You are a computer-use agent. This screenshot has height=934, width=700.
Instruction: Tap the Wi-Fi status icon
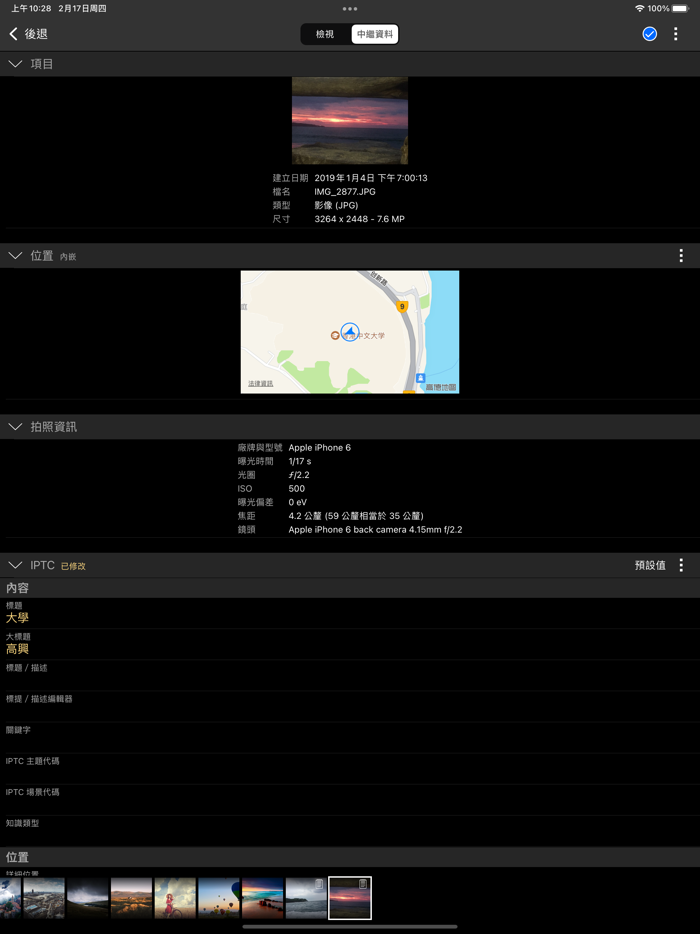coord(640,9)
